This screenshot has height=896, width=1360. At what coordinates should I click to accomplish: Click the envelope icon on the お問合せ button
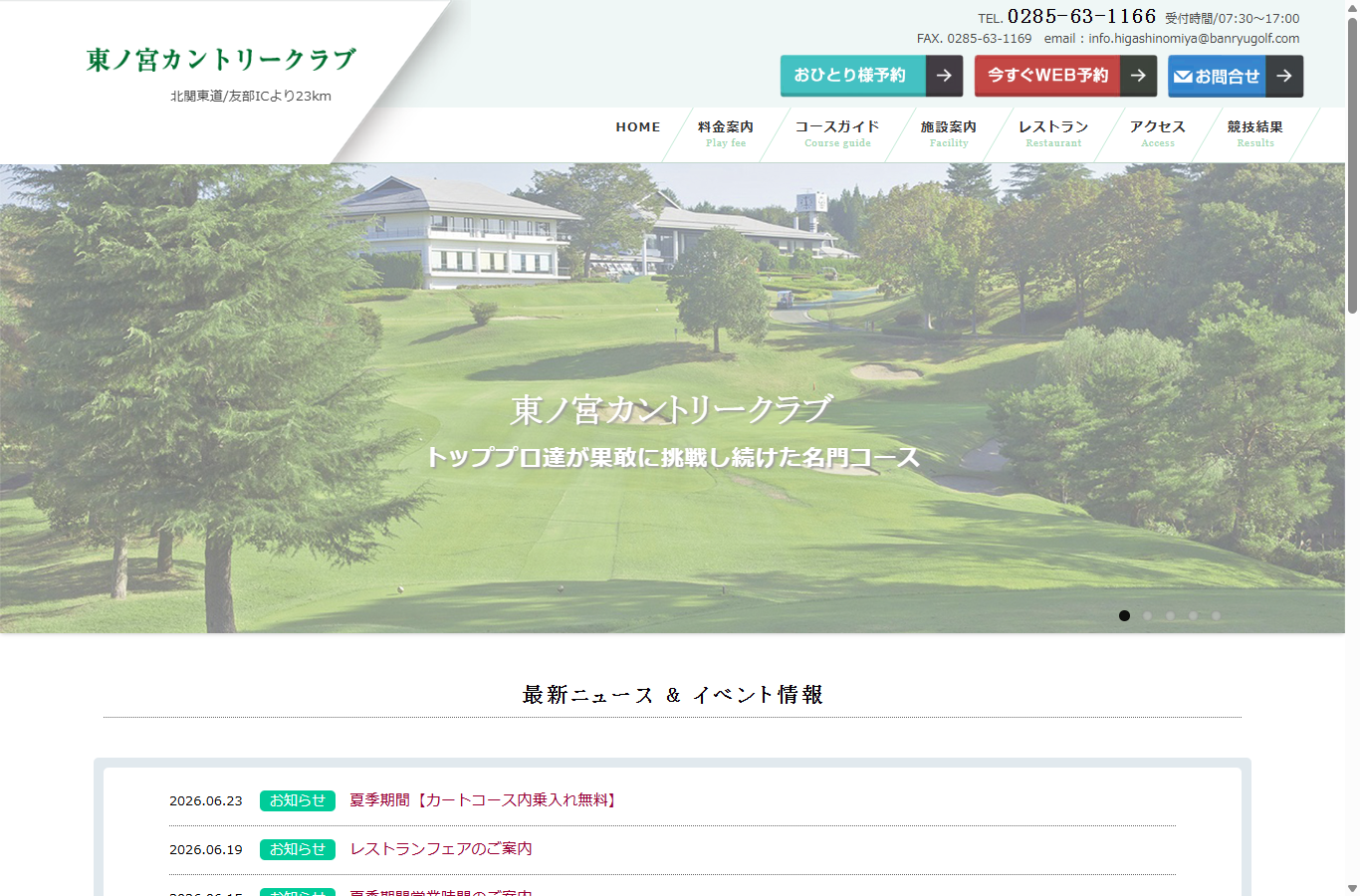pyautogui.click(x=1183, y=77)
